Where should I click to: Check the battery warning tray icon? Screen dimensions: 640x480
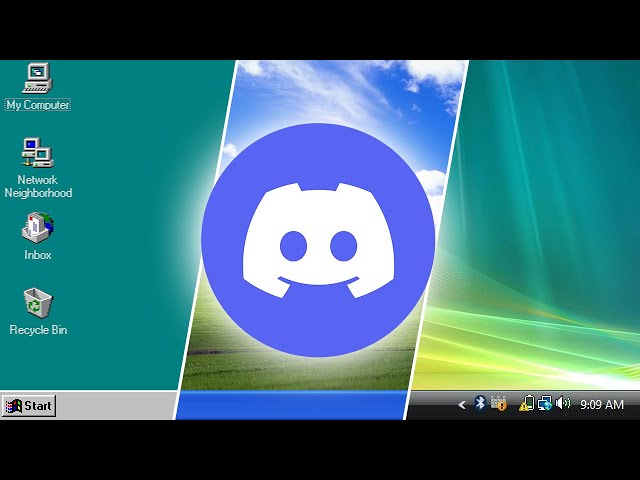(527, 403)
